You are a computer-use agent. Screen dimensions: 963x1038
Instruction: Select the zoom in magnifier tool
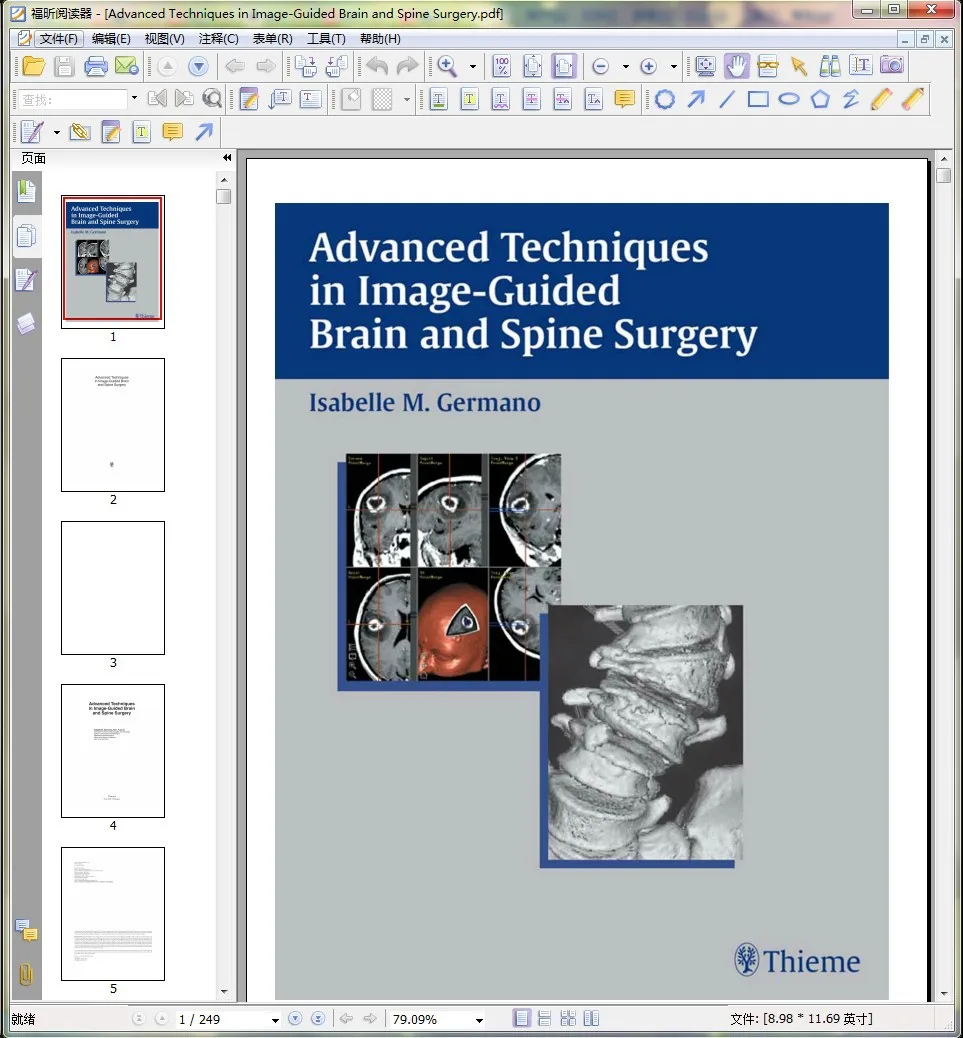click(447, 66)
